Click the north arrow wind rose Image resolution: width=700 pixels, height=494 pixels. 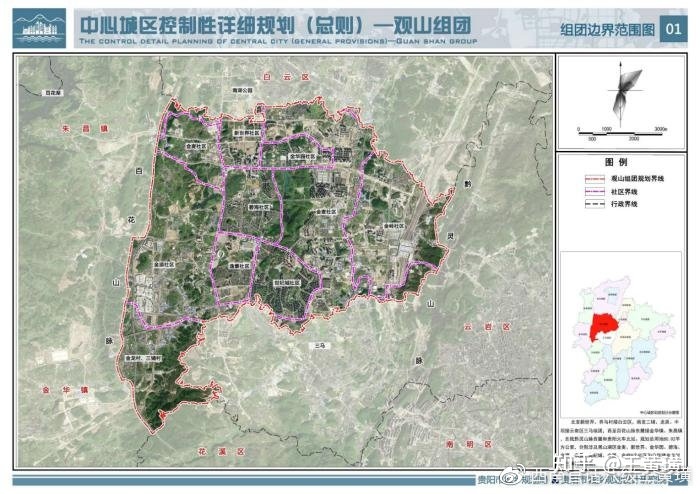623,93
